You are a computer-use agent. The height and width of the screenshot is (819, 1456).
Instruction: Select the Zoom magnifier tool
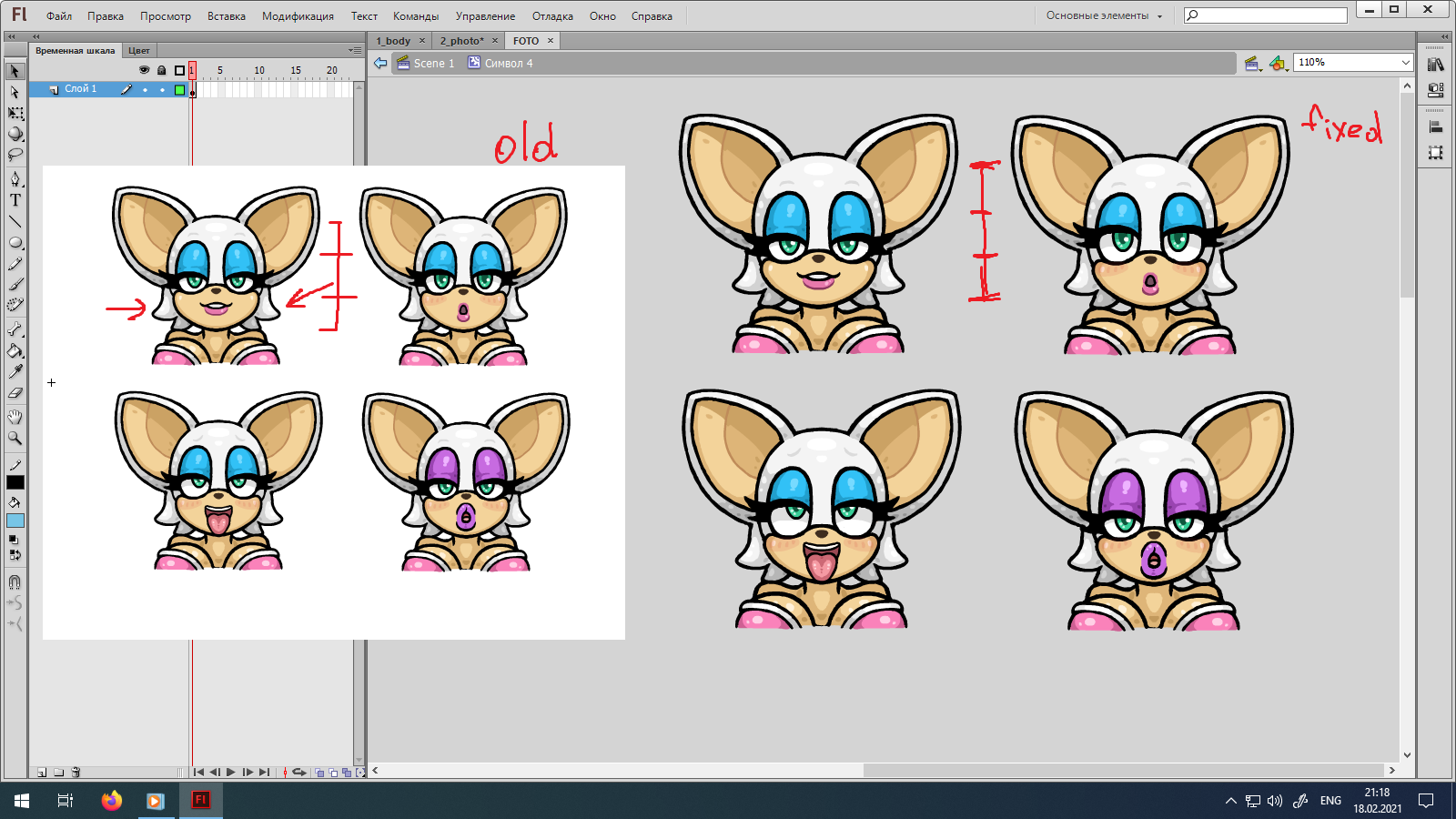(x=15, y=438)
